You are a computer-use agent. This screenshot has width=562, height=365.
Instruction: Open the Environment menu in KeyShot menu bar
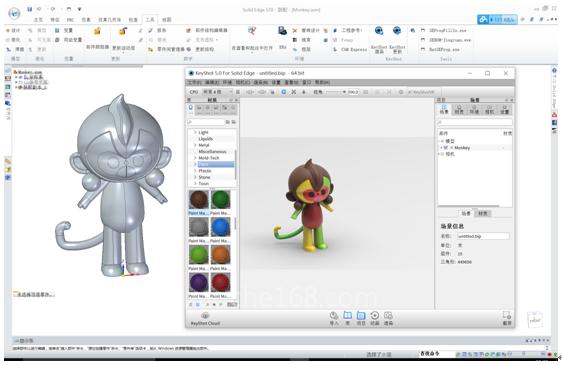click(227, 83)
